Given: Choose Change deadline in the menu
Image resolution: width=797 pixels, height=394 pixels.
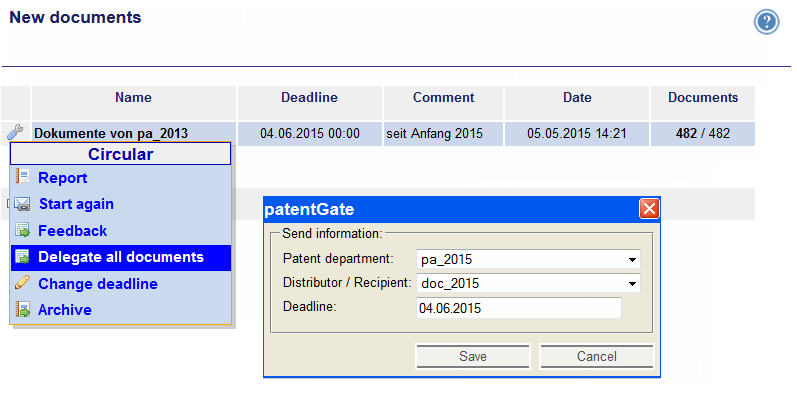Looking at the screenshot, I should tap(98, 284).
